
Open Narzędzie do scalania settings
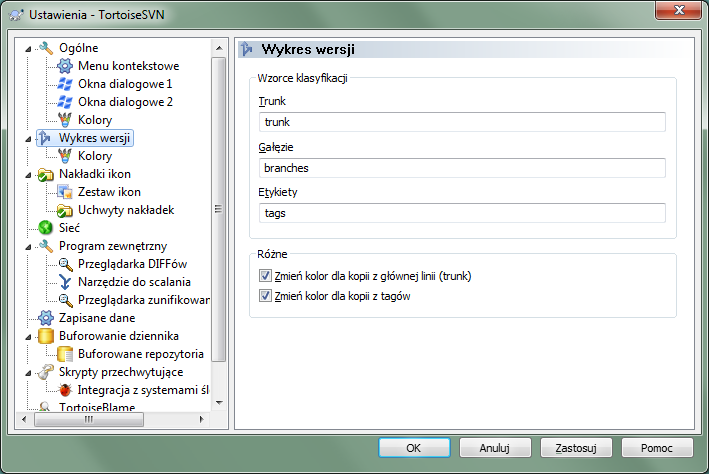pos(134,282)
